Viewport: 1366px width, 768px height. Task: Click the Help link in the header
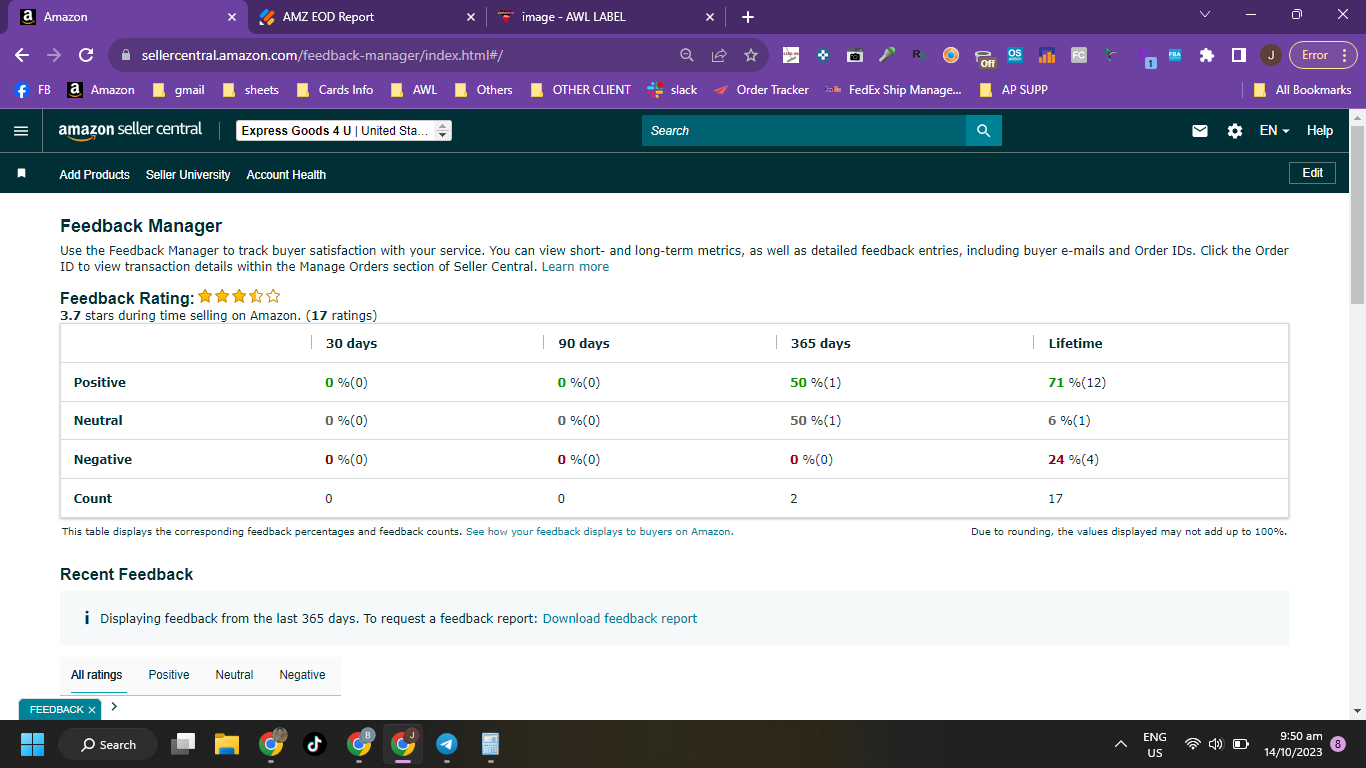[x=1320, y=131]
